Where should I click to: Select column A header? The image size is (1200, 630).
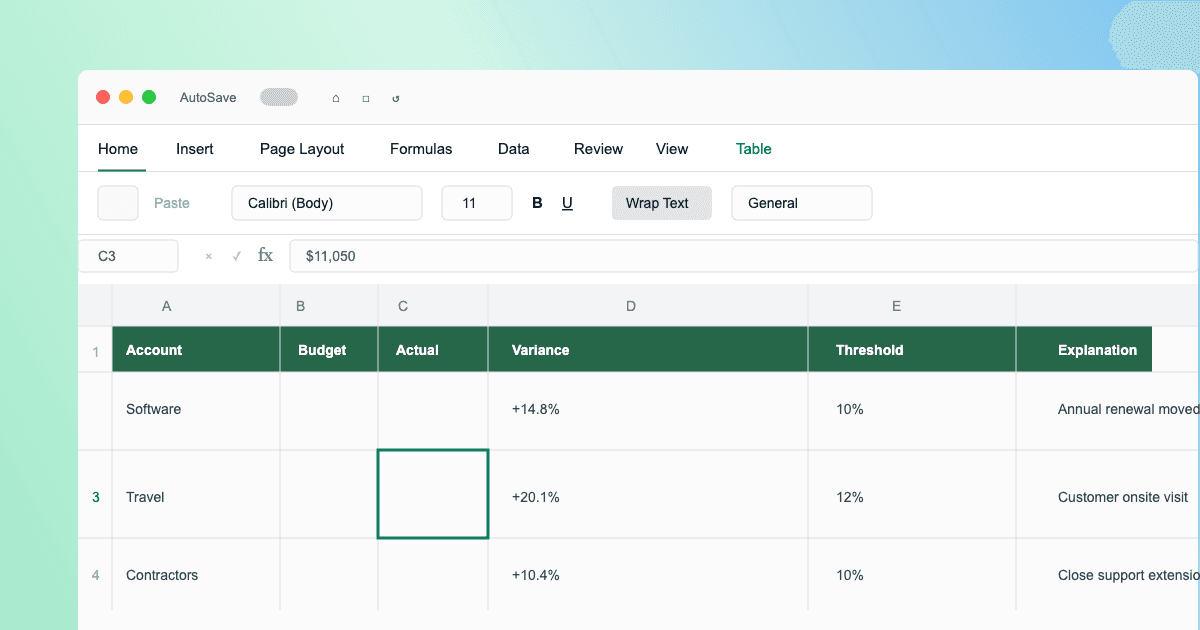196,306
